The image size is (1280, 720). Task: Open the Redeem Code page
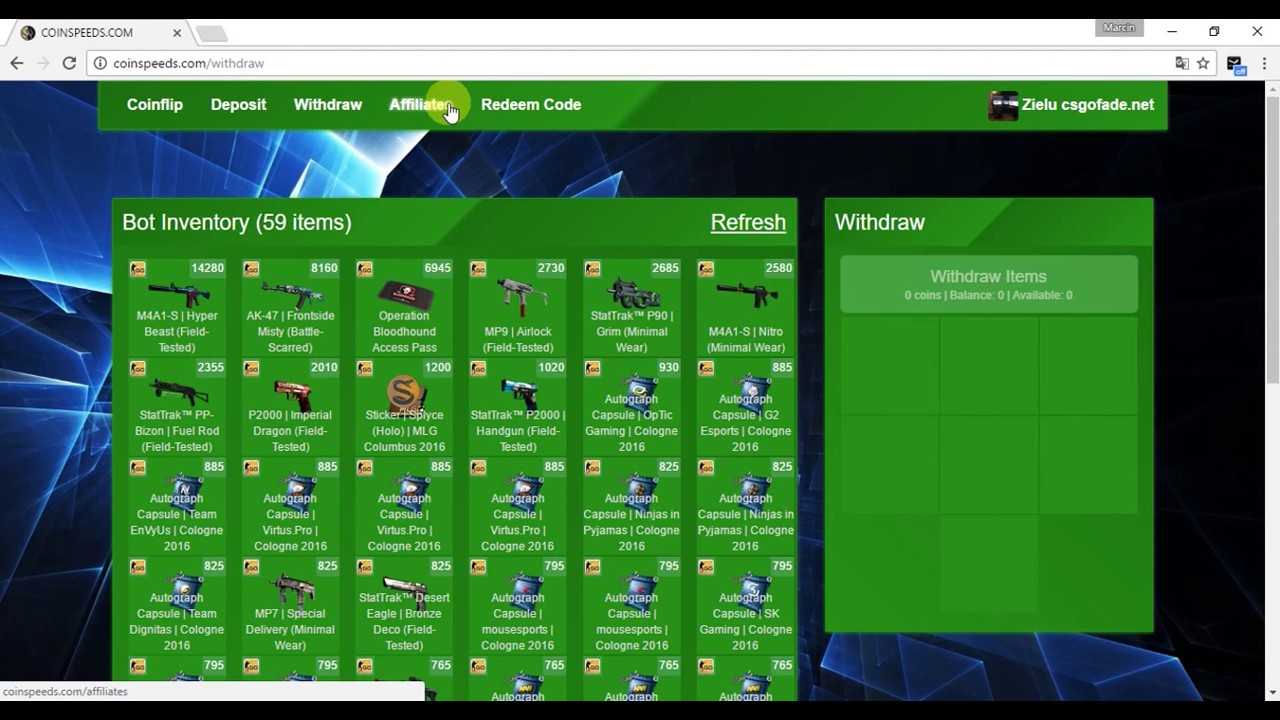[531, 104]
